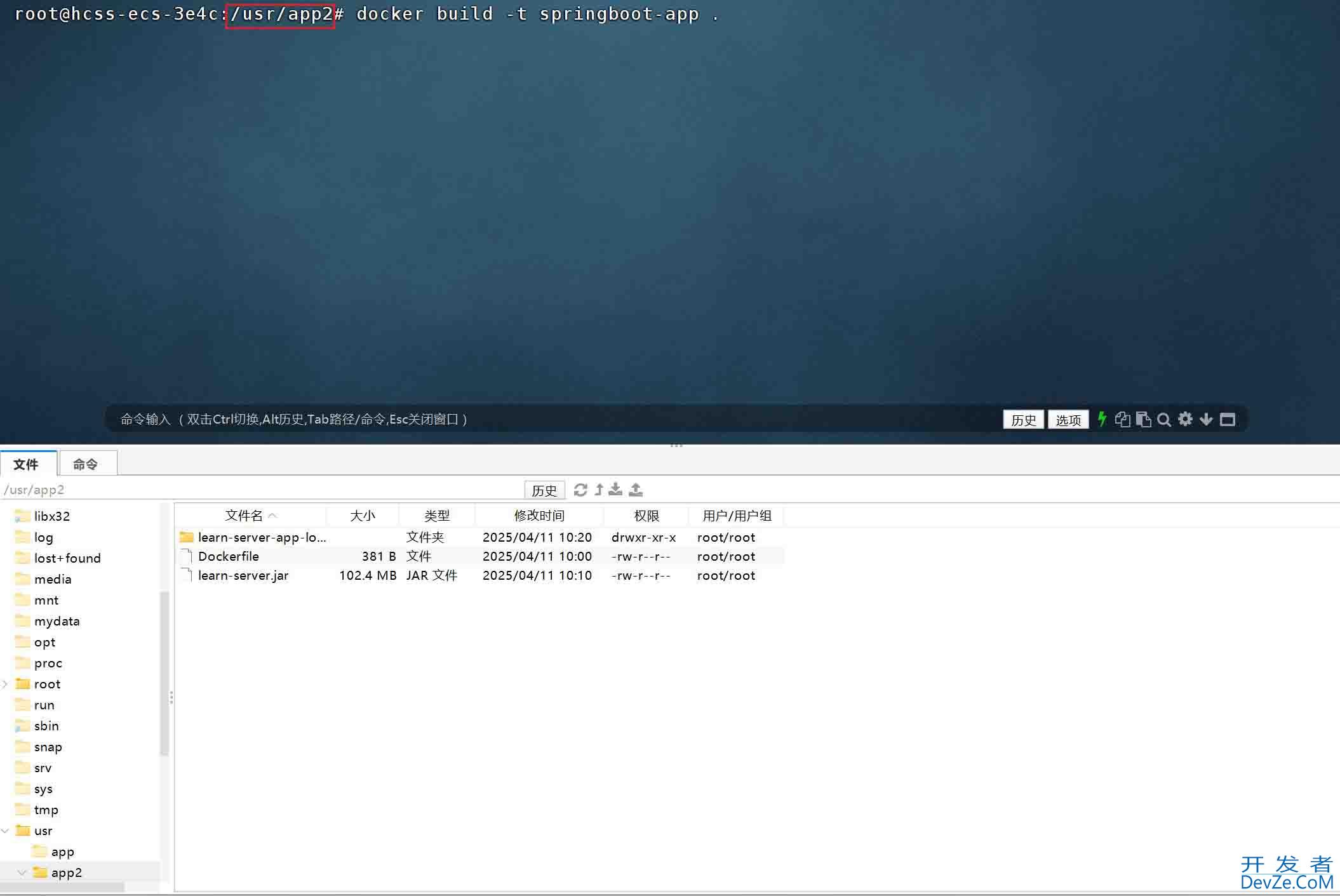Select the mydata folder in tree

click(57, 621)
